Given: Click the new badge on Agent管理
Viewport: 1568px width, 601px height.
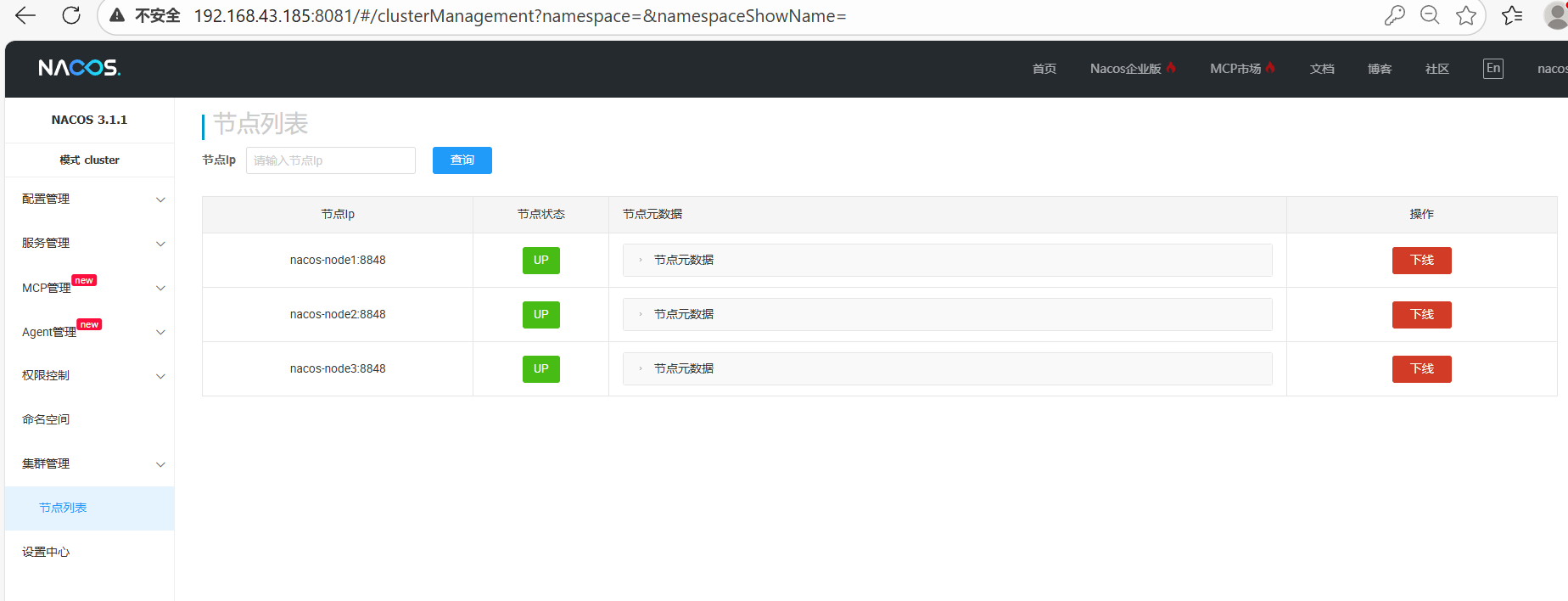Looking at the screenshot, I should tap(89, 324).
